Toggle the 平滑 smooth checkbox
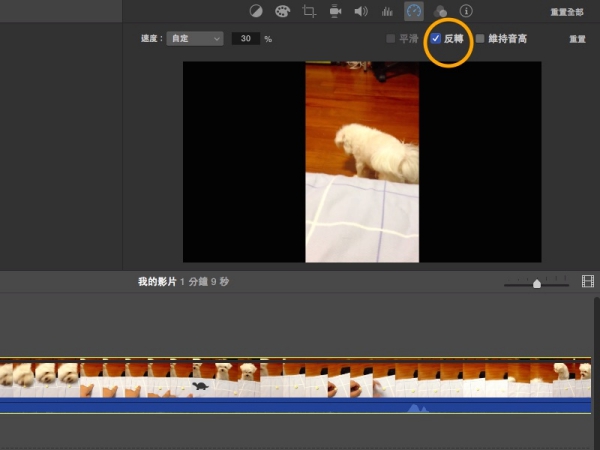 (391, 39)
